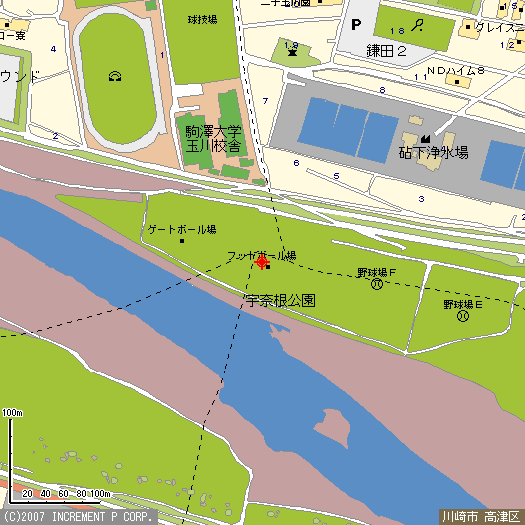The width and height of the screenshot is (525, 525).
Task: Click the baseball field icon under 野球場F
Action: point(377,284)
